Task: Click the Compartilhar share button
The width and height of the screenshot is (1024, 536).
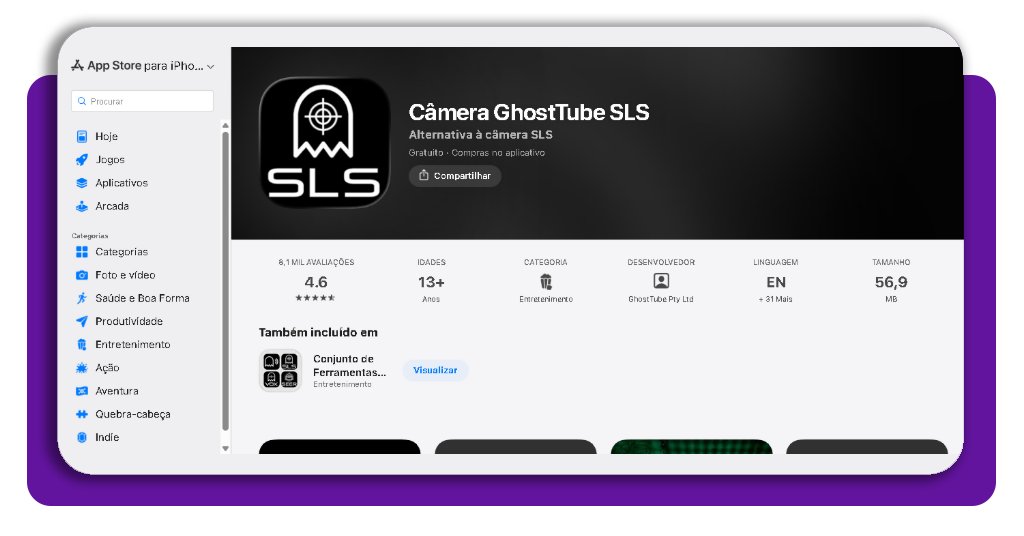Action: coord(455,176)
